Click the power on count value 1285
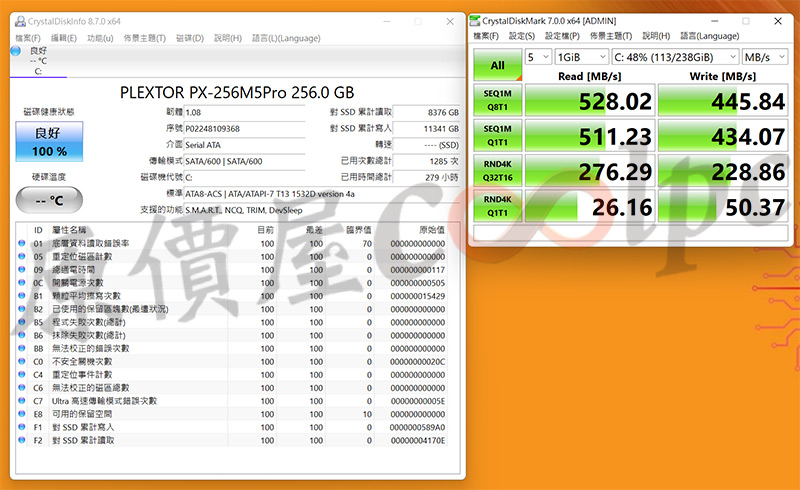This screenshot has width=800, height=490. (x=427, y=161)
